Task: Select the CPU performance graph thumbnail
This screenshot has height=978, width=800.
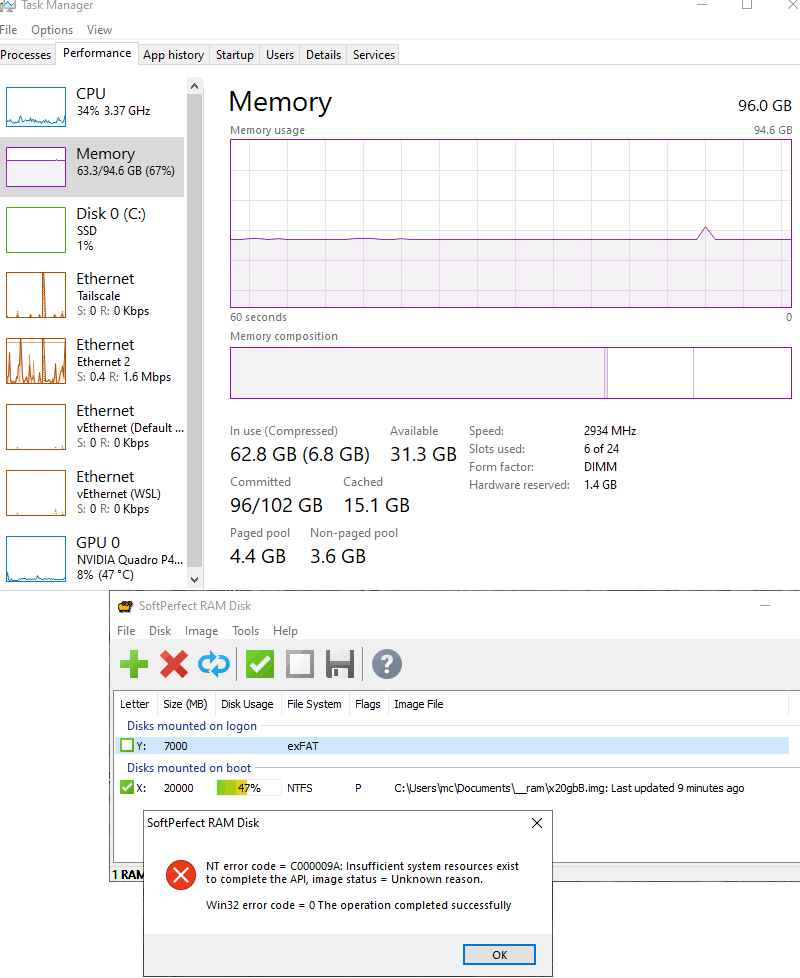Action: (x=36, y=107)
